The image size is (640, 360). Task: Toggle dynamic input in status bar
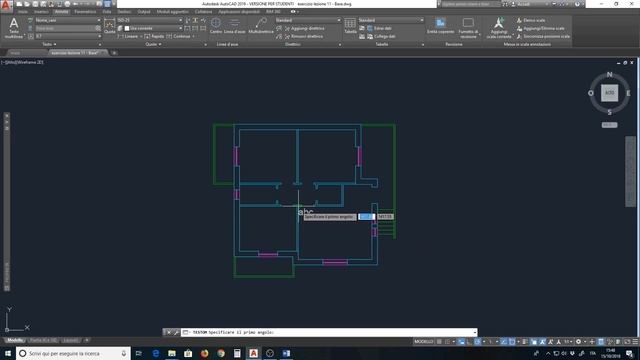(461, 342)
